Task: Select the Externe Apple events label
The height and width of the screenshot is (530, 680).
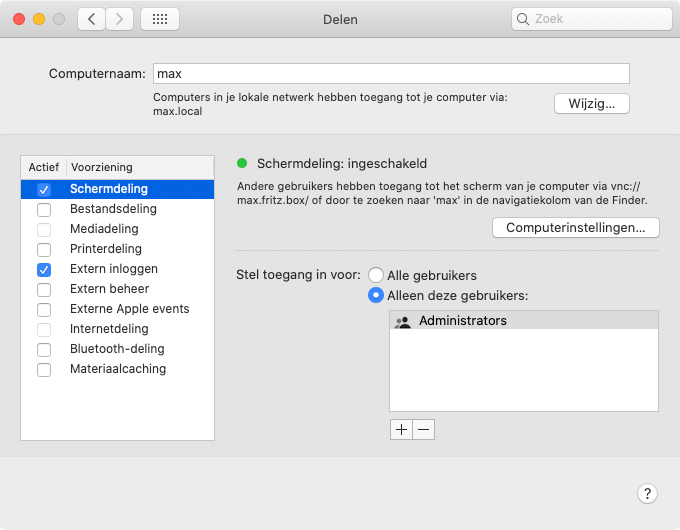Action: (130, 308)
